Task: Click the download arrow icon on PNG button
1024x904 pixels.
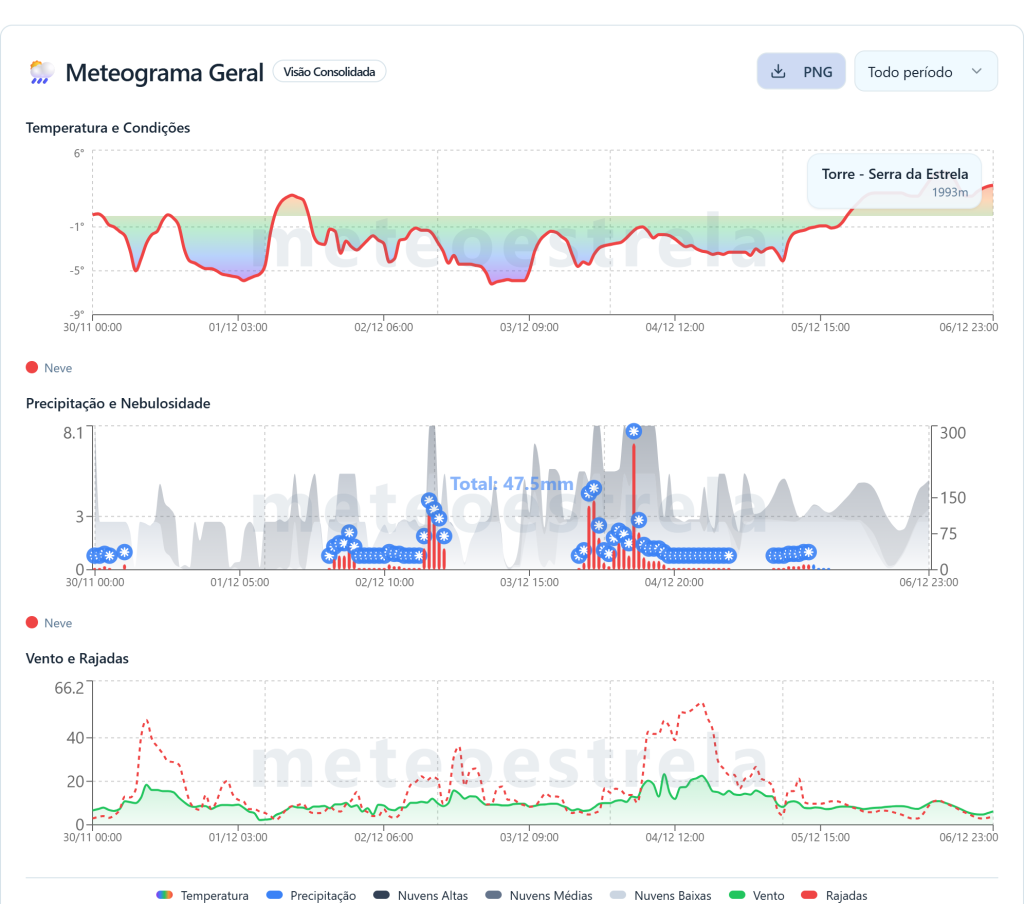Action: [779, 72]
